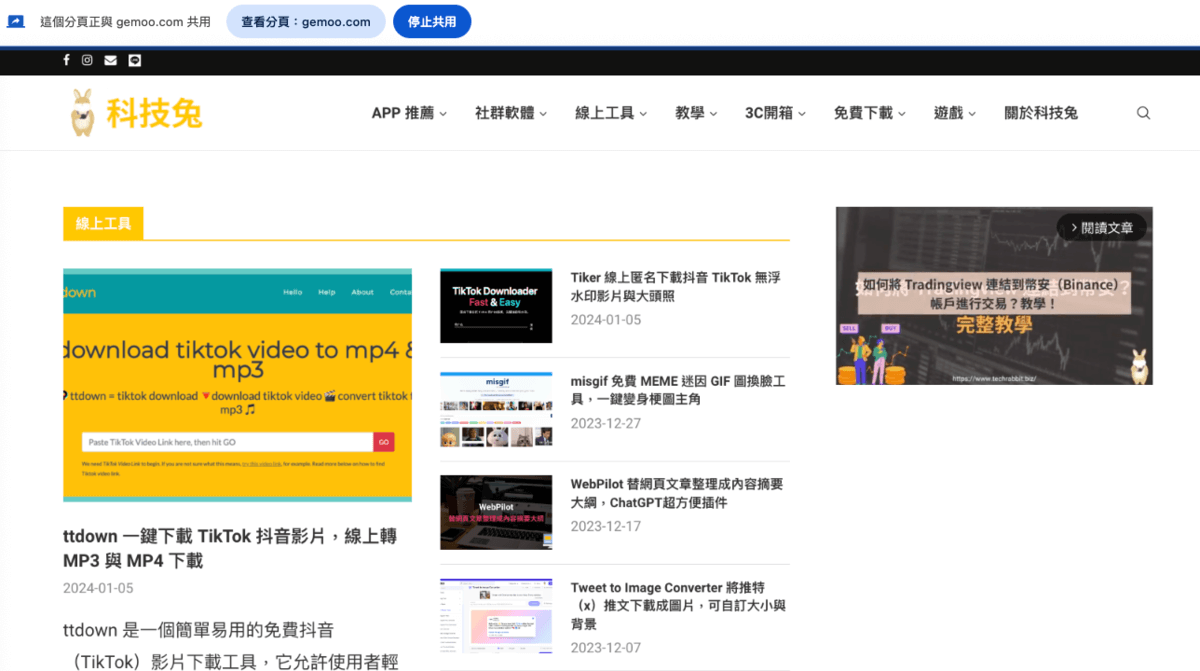1200x671 pixels.
Task: Open the Facebook icon in top bar
Action: pyautogui.click(x=66, y=60)
